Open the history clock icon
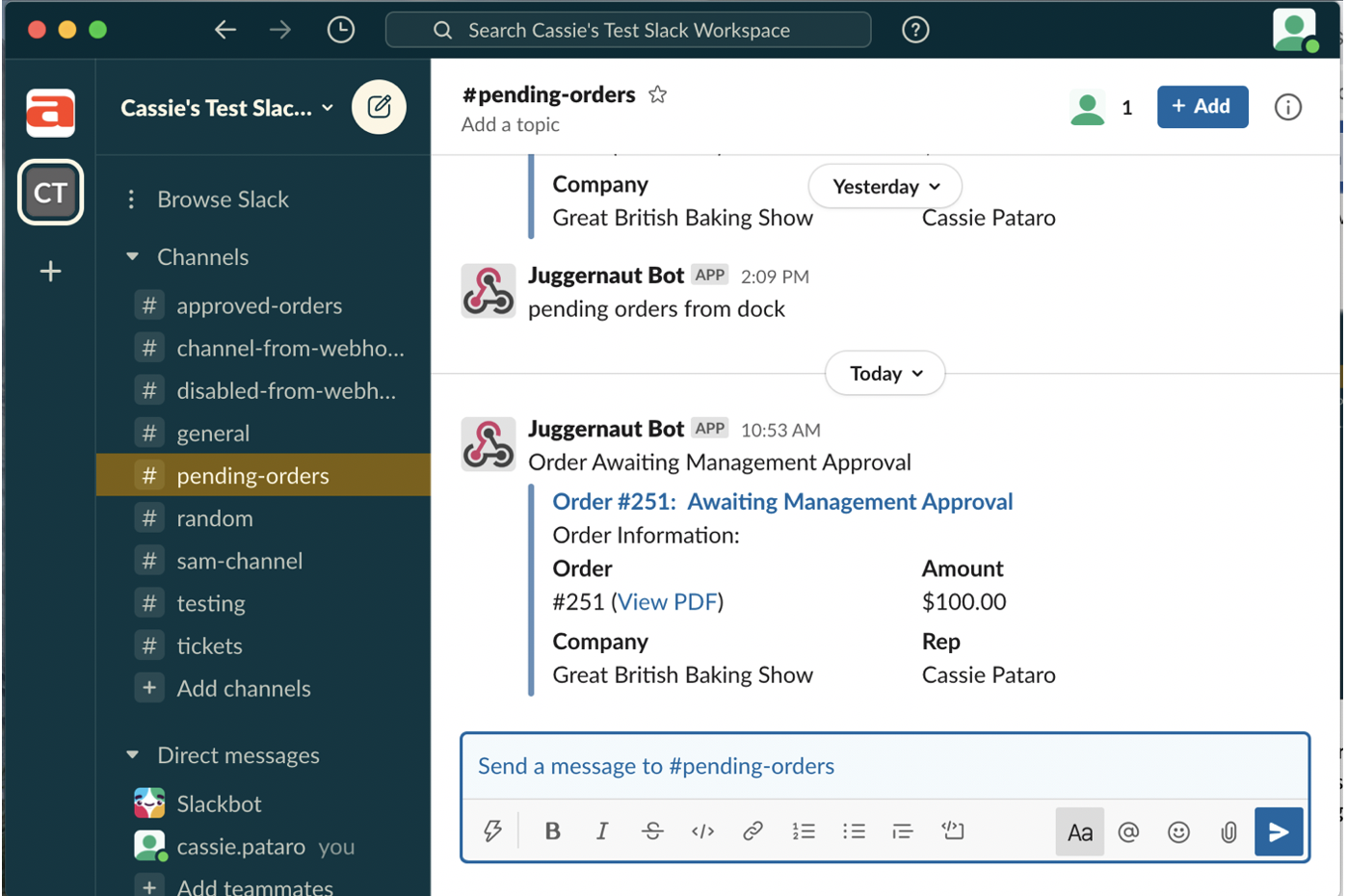This screenshot has height=896, width=1347. tap(340, 30)
